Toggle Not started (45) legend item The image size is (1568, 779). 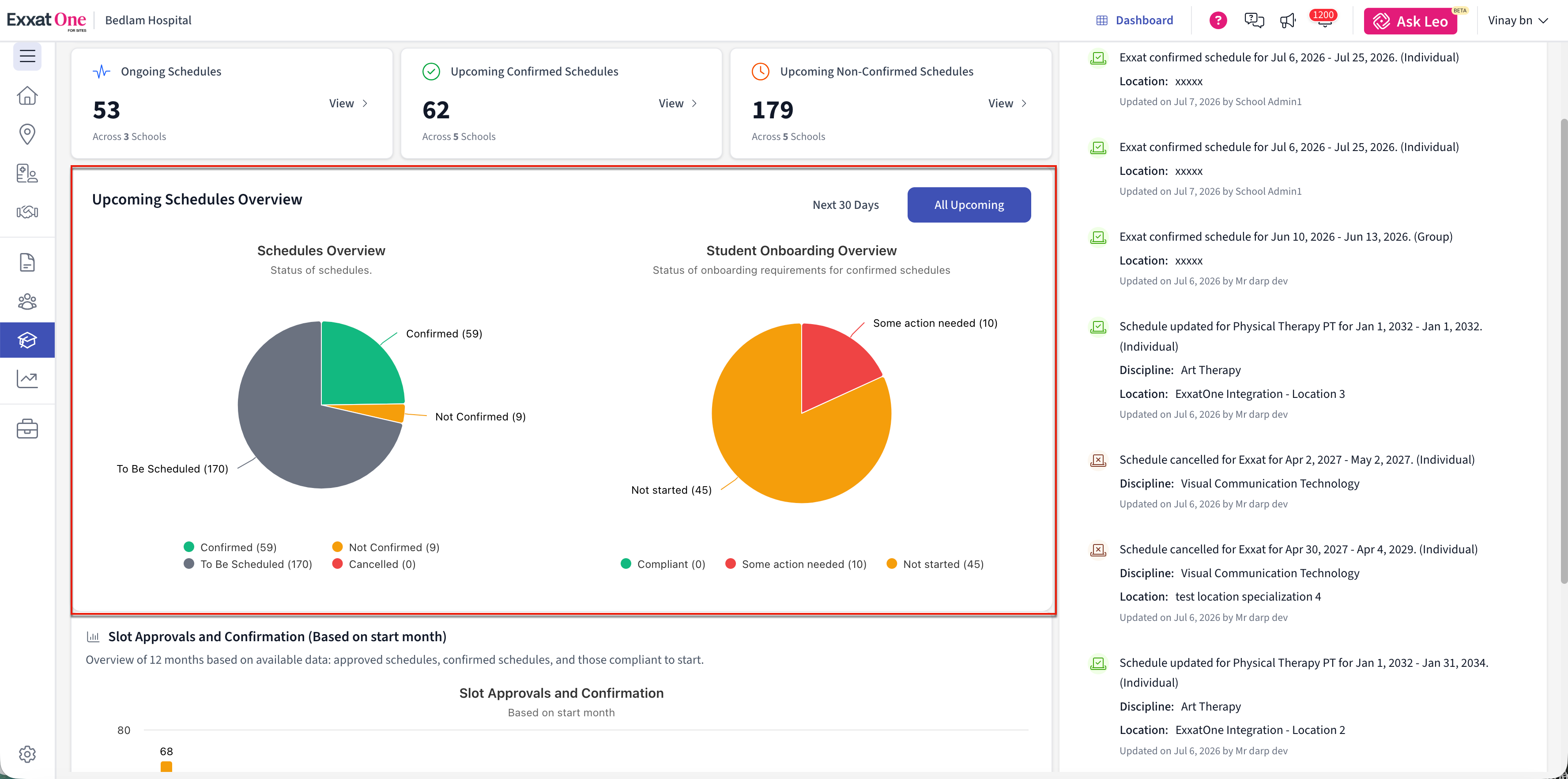935,564
